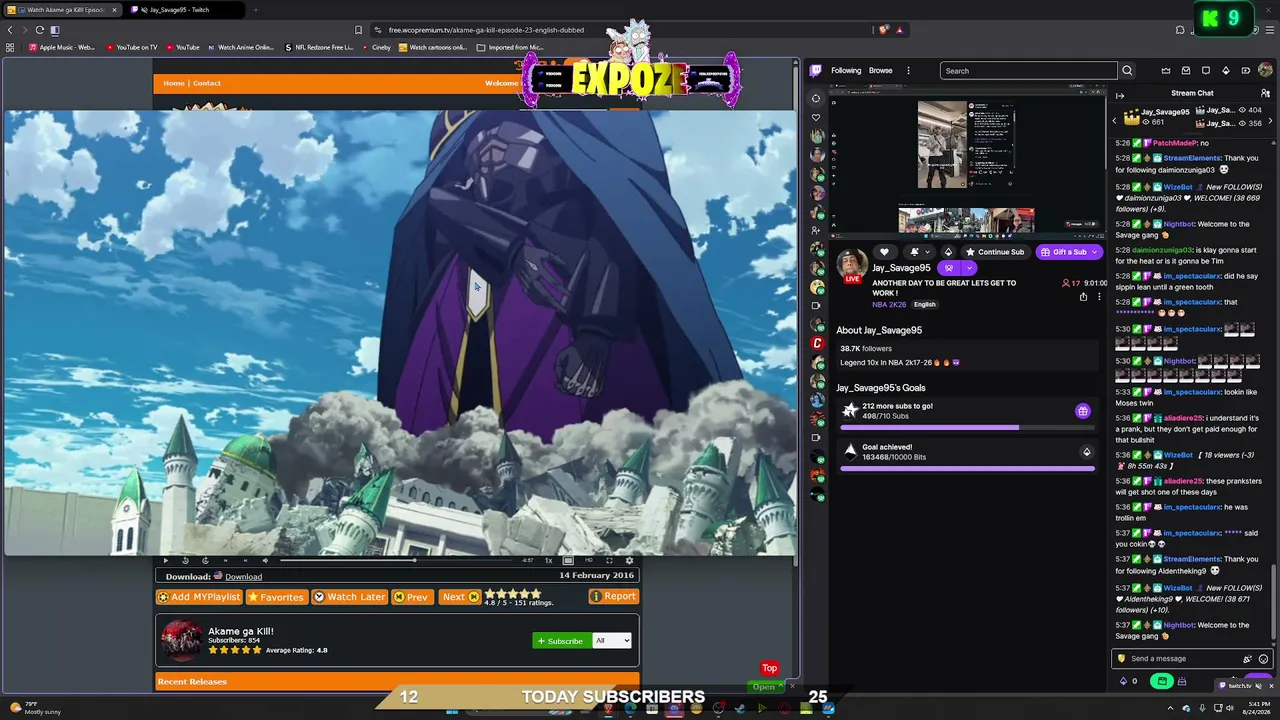Image resolution: width=1280 pixels, height=720 pixels.
Task: Open Following in Twitch navigation
Action: pyautogui.click(x=846, y=71)
